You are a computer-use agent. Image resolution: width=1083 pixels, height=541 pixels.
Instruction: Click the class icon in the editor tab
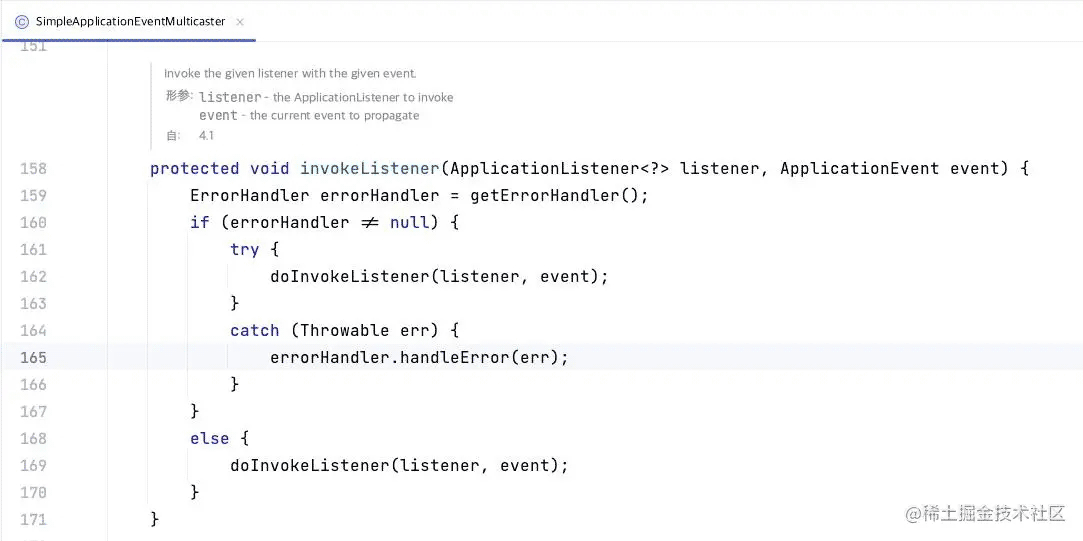pyautogui.click(x=21, y=21)
